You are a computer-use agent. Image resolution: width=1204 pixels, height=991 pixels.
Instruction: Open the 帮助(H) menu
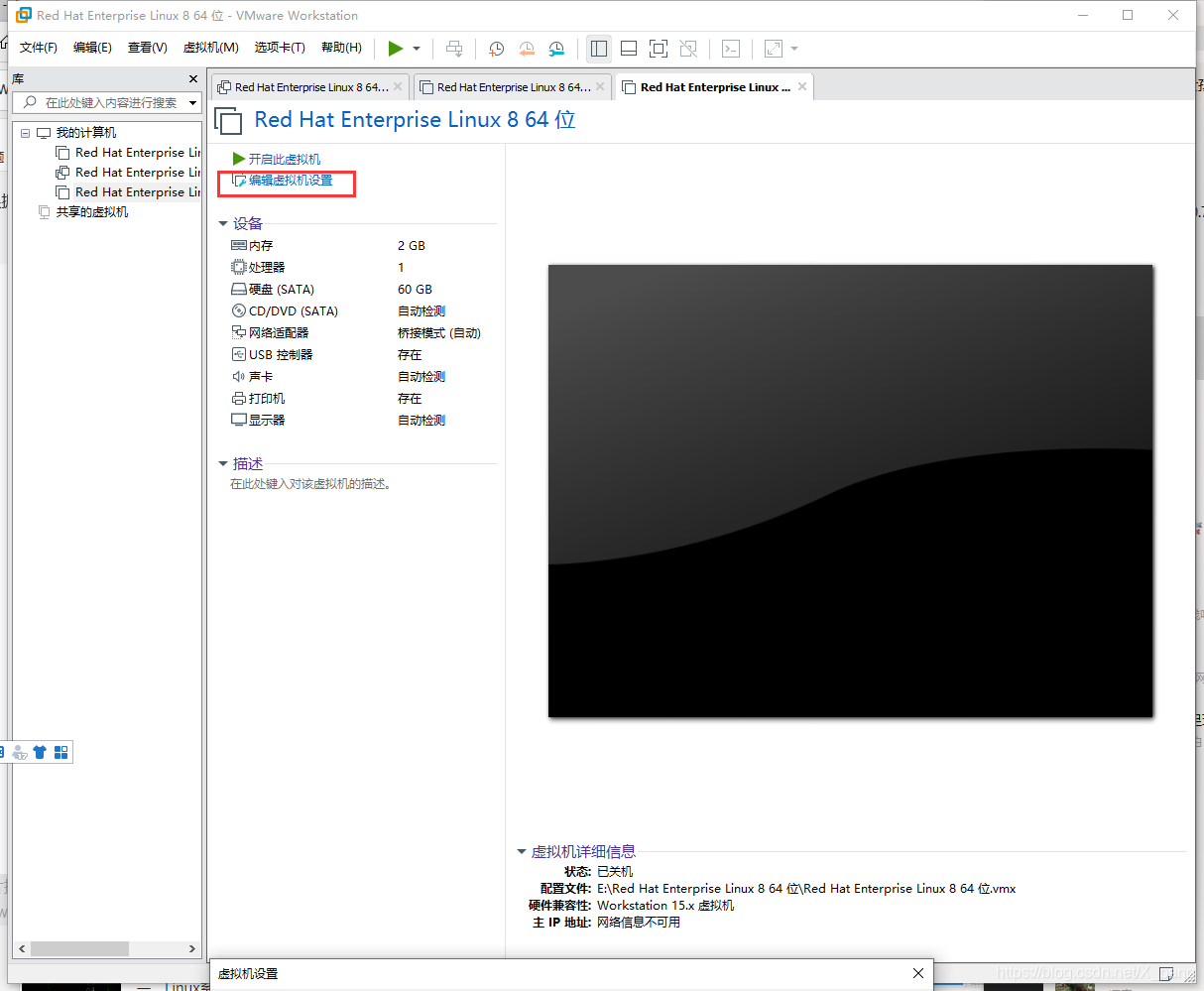341,48
